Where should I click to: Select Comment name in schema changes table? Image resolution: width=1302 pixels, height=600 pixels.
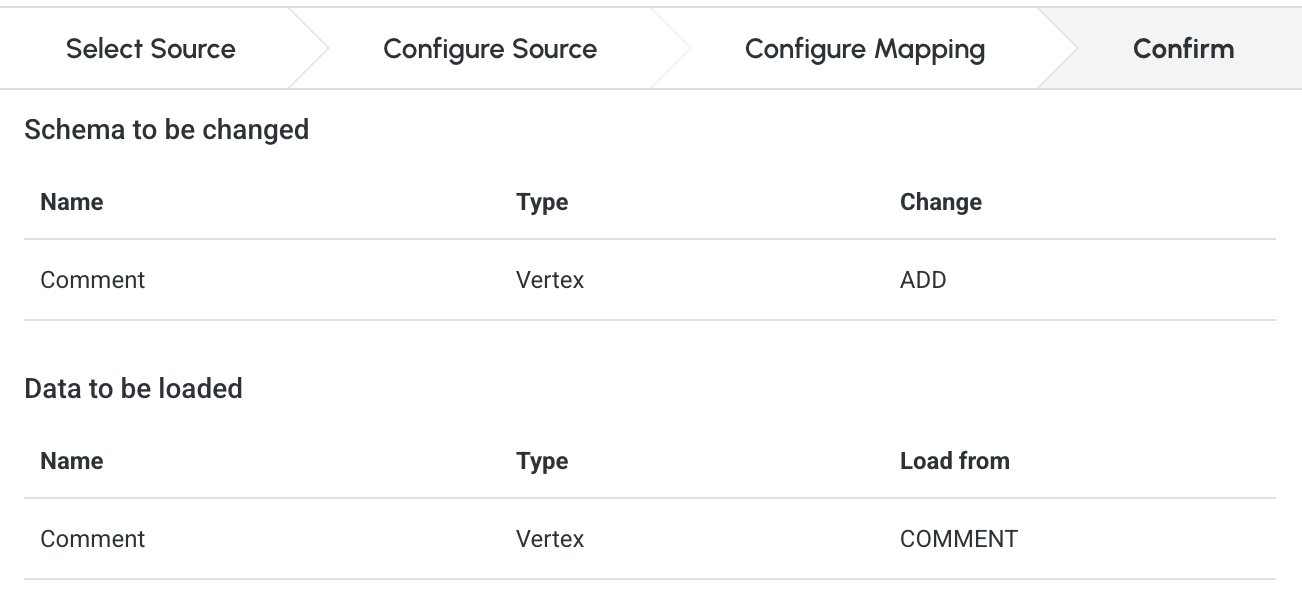[93, 280]
